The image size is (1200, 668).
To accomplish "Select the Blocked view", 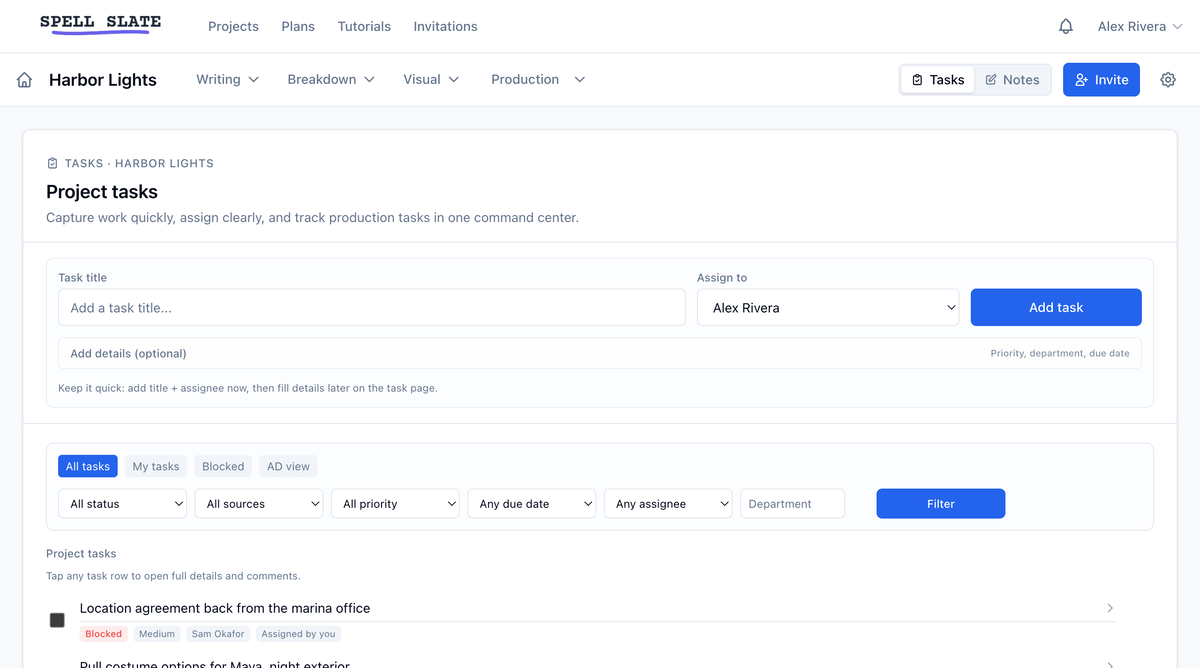I will (x=223, y=466).
